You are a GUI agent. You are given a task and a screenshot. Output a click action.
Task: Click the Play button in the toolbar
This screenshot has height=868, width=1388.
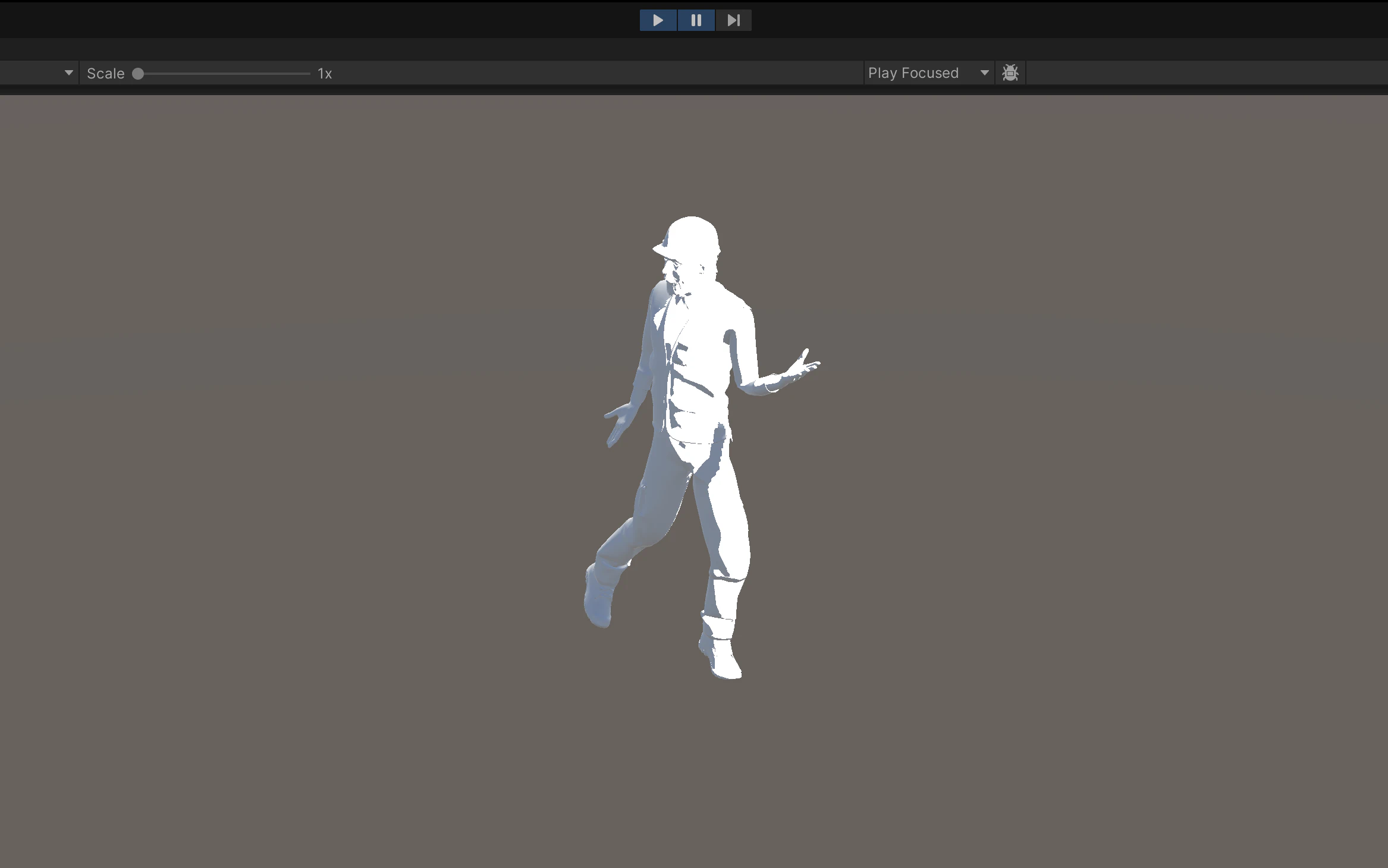click(x=658, y=20)
